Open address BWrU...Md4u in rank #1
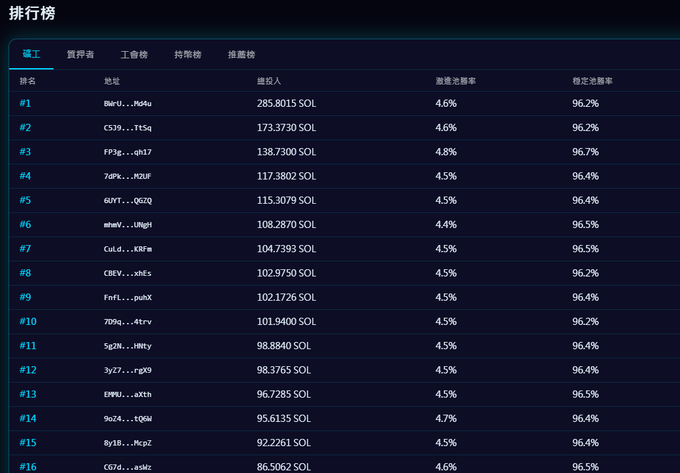 (128, 104)
